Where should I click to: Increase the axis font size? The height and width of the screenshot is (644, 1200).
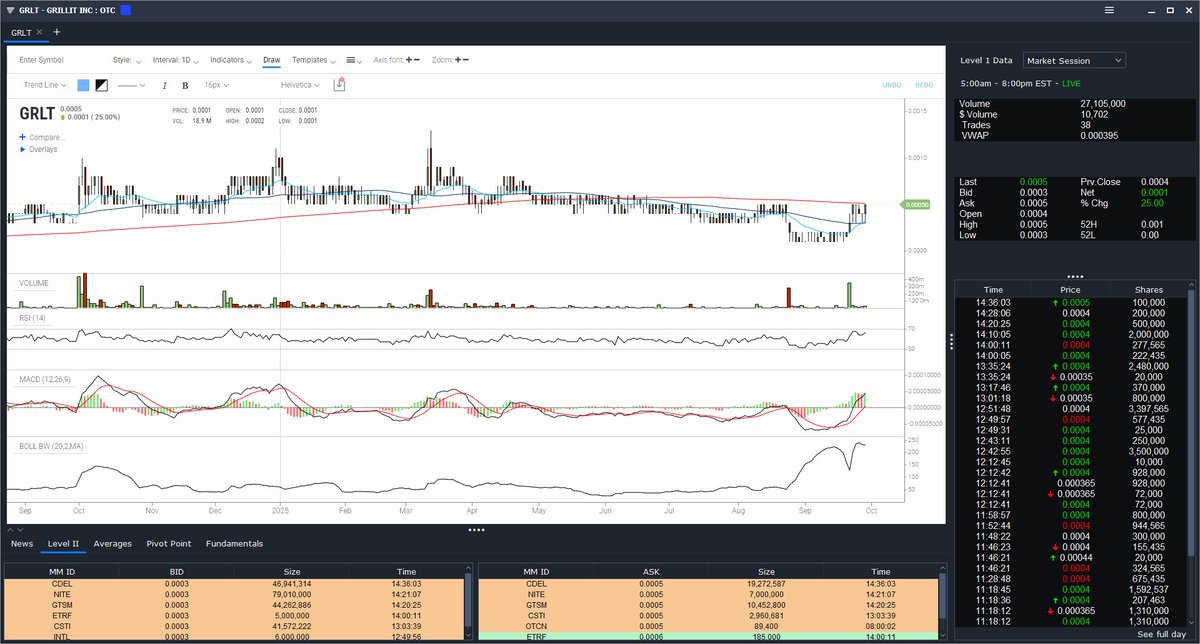(x=408, y=60)
